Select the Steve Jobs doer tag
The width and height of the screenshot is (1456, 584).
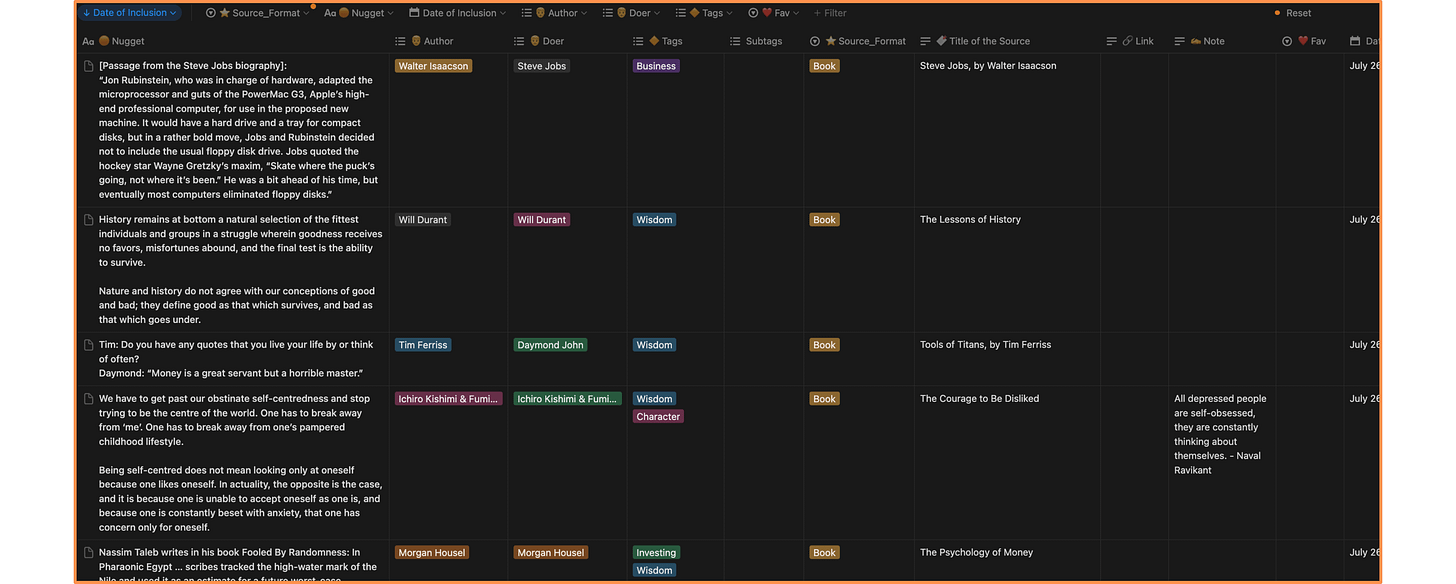click(x=541, y=66)
